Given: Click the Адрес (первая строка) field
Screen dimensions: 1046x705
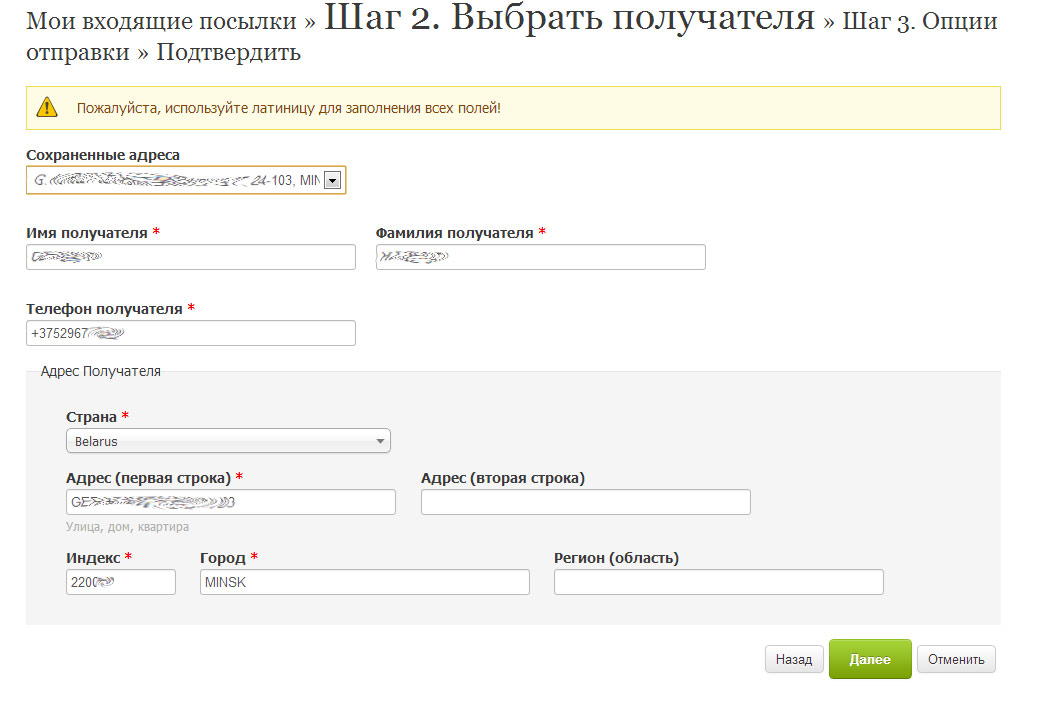Looking at the screenshot, I should (230, 502).
